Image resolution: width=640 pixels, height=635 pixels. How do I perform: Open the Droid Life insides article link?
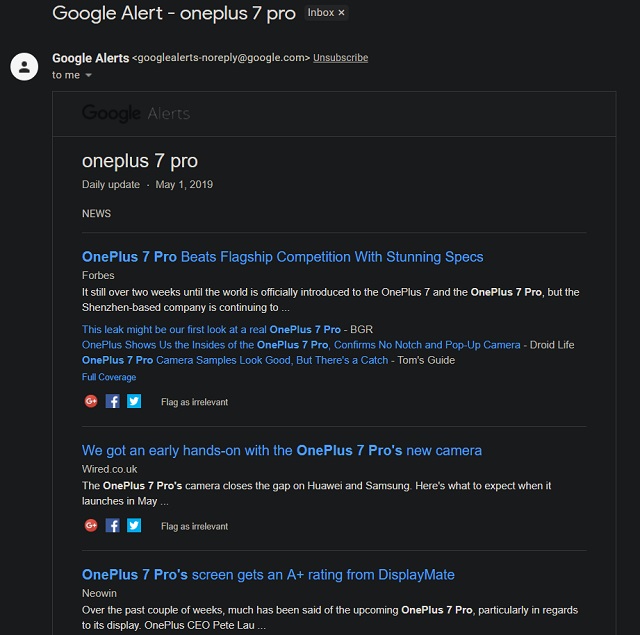(301, 345)
